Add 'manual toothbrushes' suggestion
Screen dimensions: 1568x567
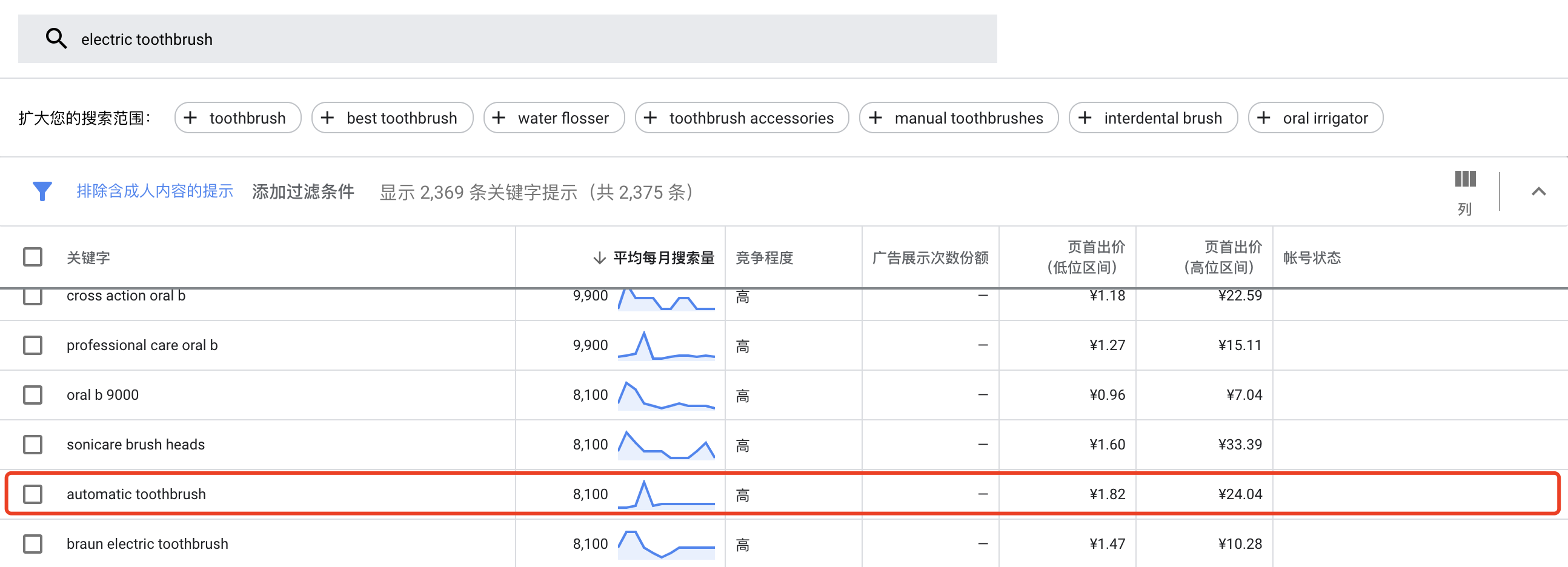click(x=958, y=118)
